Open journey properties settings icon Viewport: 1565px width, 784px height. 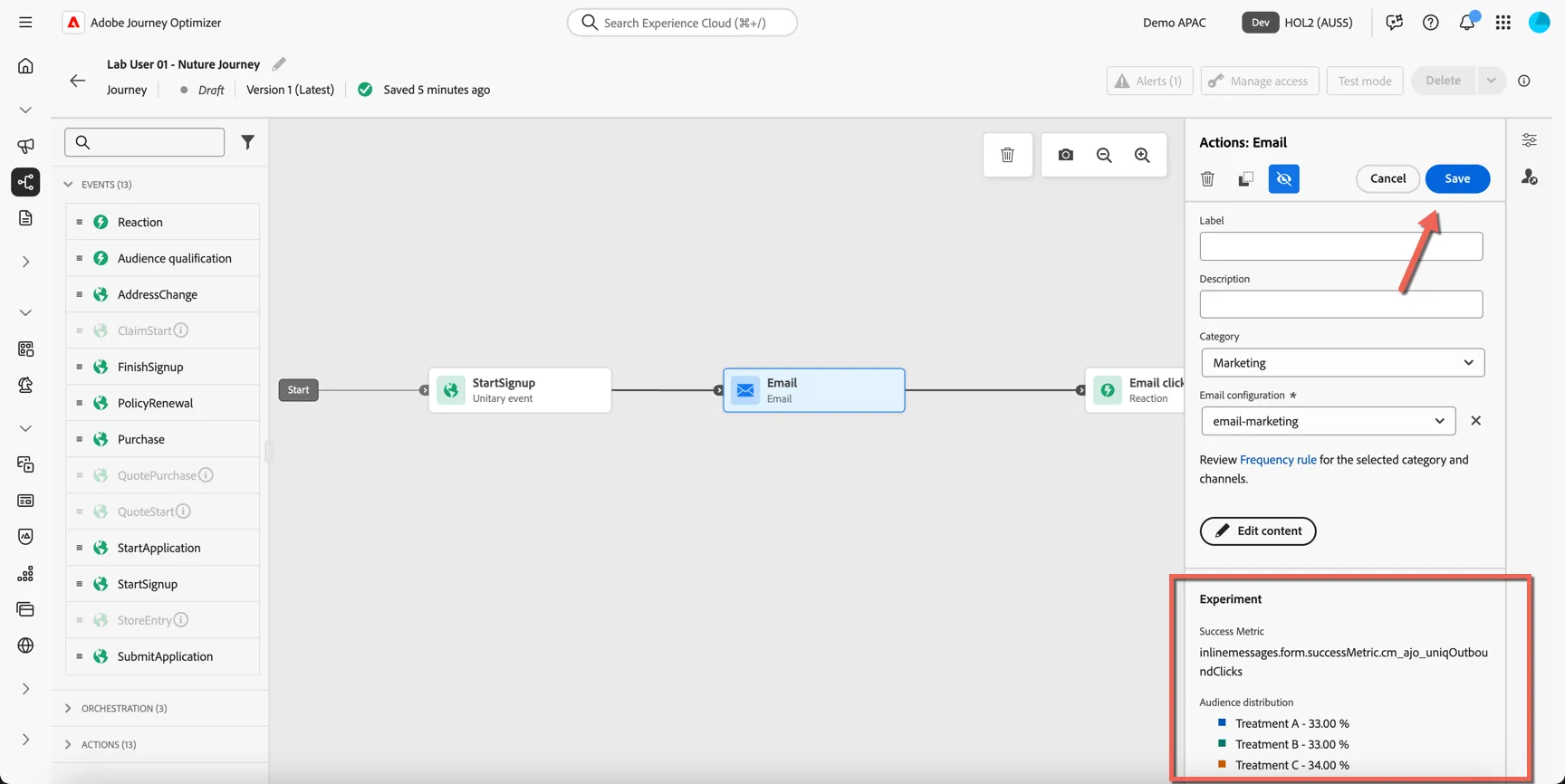tap(1529, 140)
